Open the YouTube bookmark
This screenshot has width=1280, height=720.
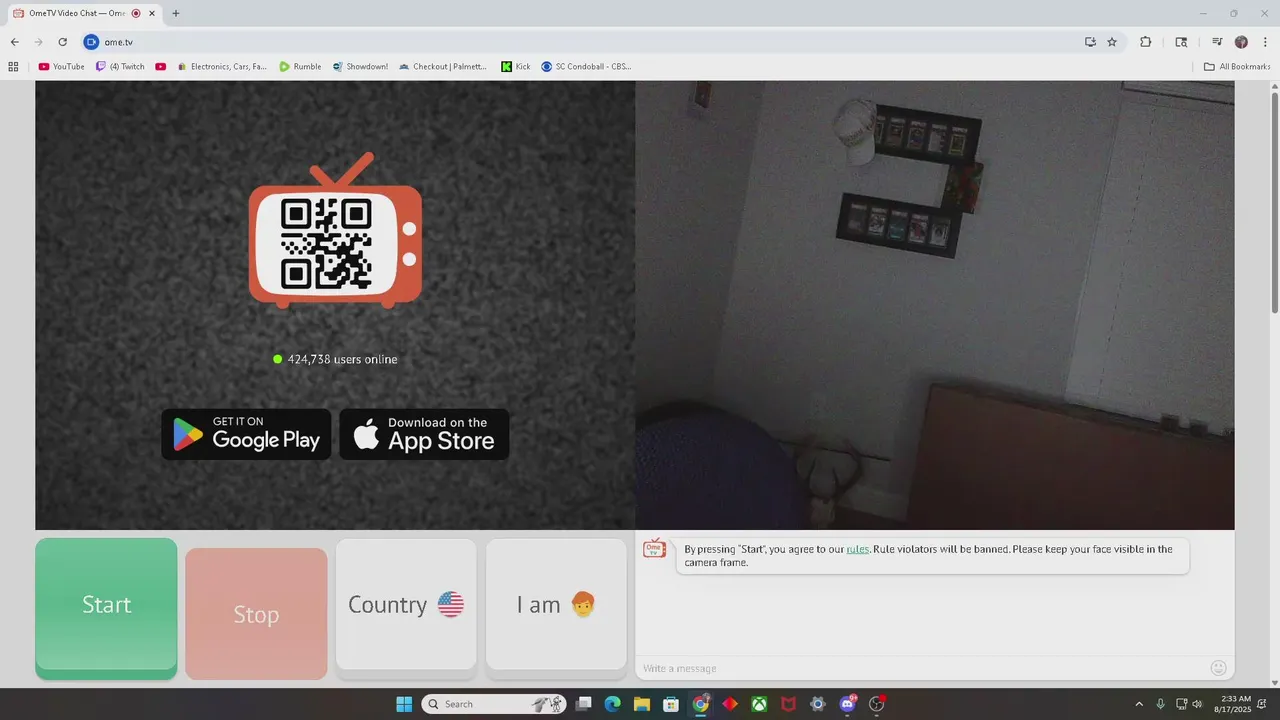[x=61, y=67]
